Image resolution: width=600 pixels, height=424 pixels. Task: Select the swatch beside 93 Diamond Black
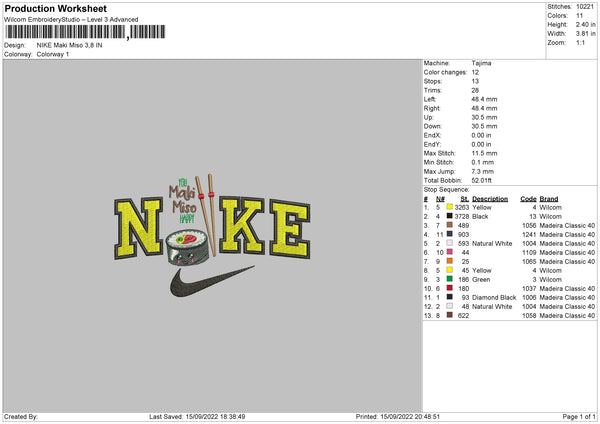[x=450, y=297]
